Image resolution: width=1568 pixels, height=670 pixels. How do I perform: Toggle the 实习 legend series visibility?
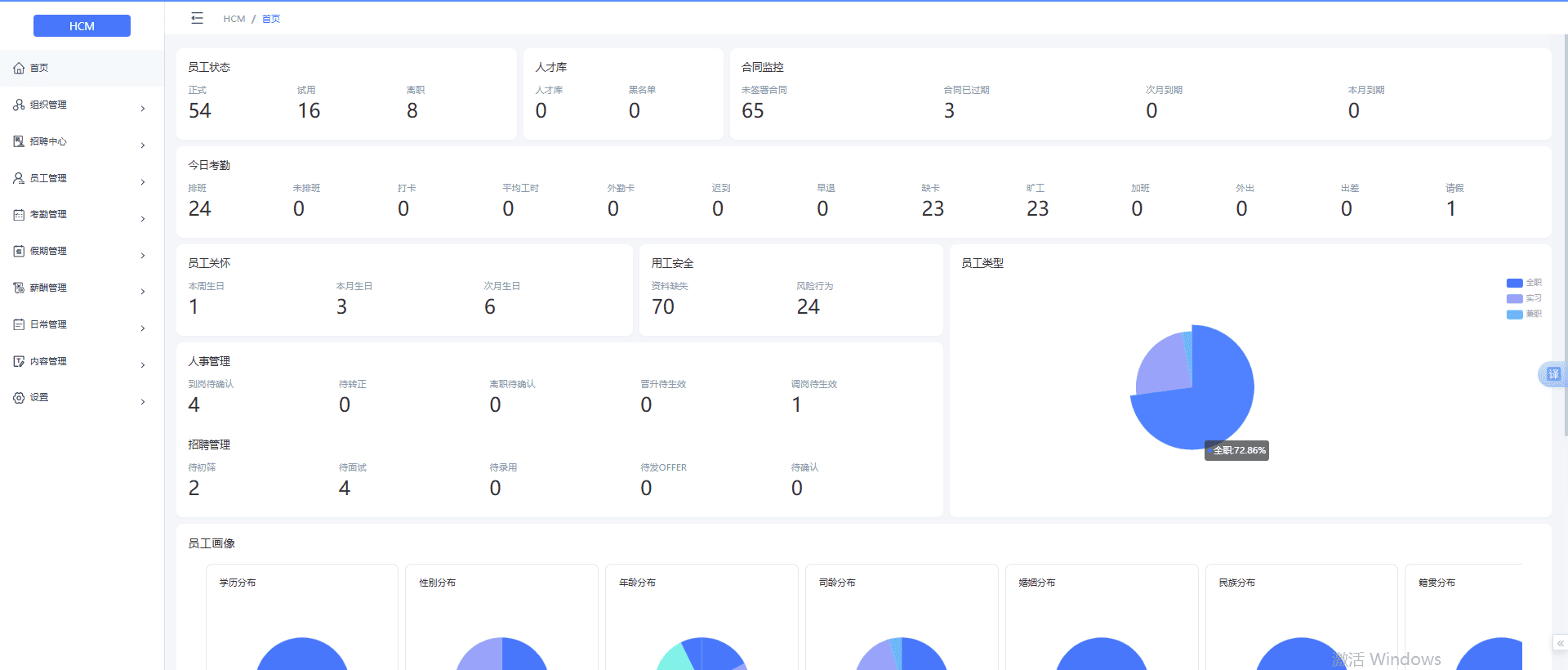1523,298
